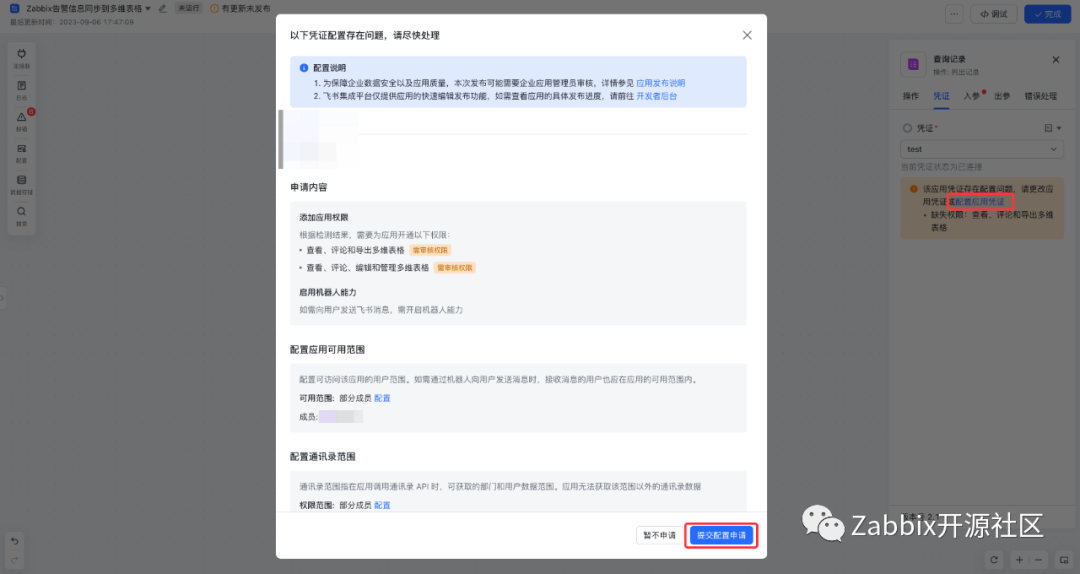Expand the workflow title dropdown arrow
This screenshot has height=574, width=1080.
[x=148, y=8]
